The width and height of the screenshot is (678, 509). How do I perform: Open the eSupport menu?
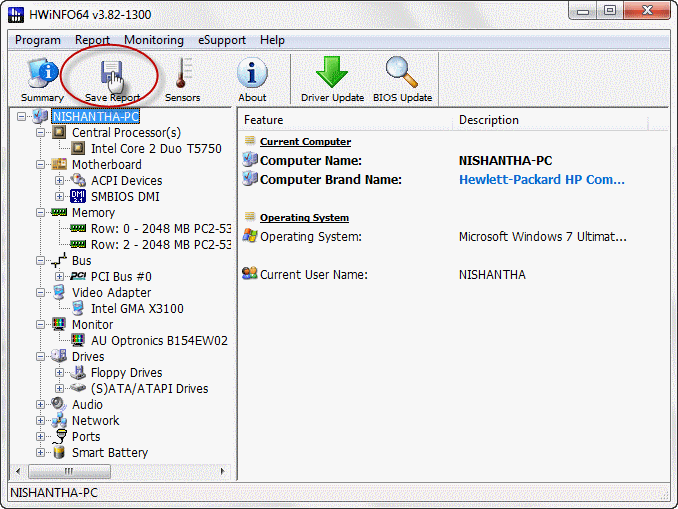point(222,40)
